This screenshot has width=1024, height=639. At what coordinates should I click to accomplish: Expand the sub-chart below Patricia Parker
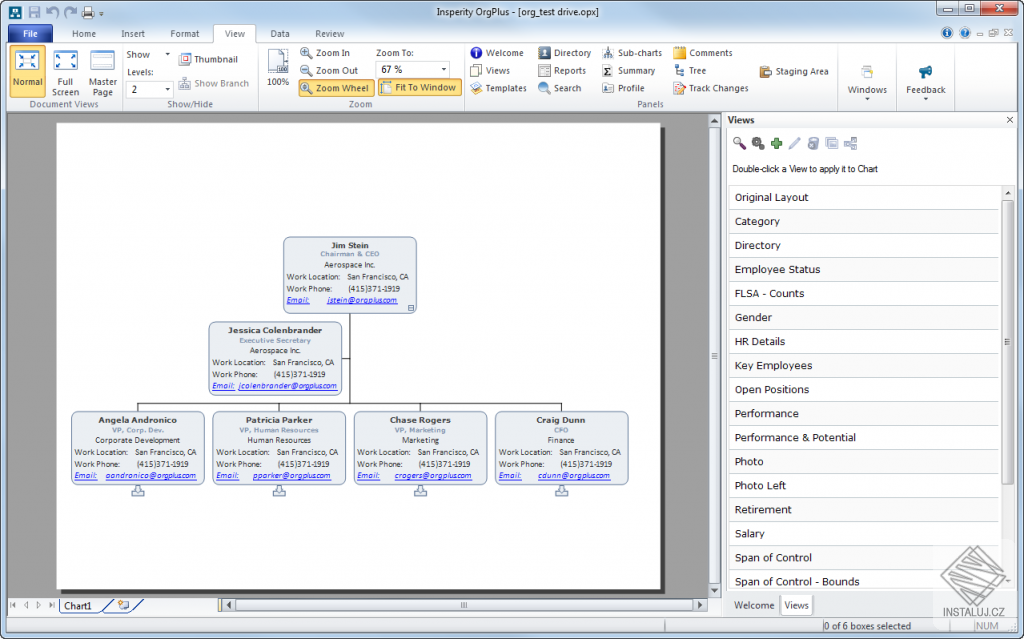tap(279, 491)
